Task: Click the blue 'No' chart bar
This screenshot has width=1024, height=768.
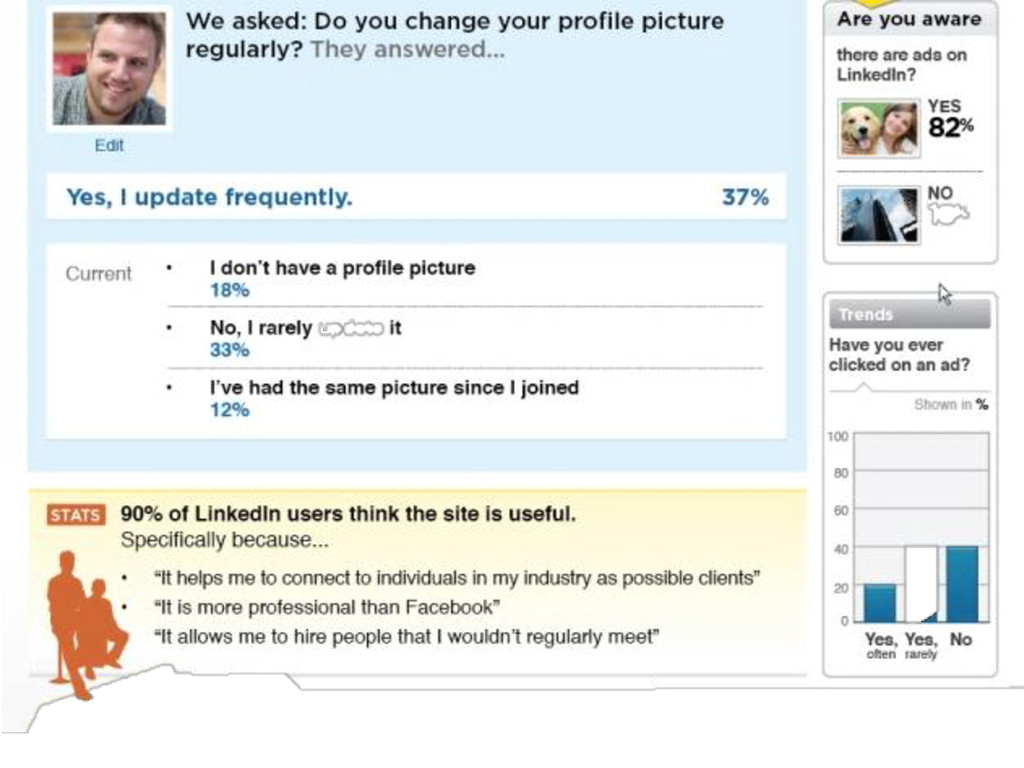Action: (961, 583)
